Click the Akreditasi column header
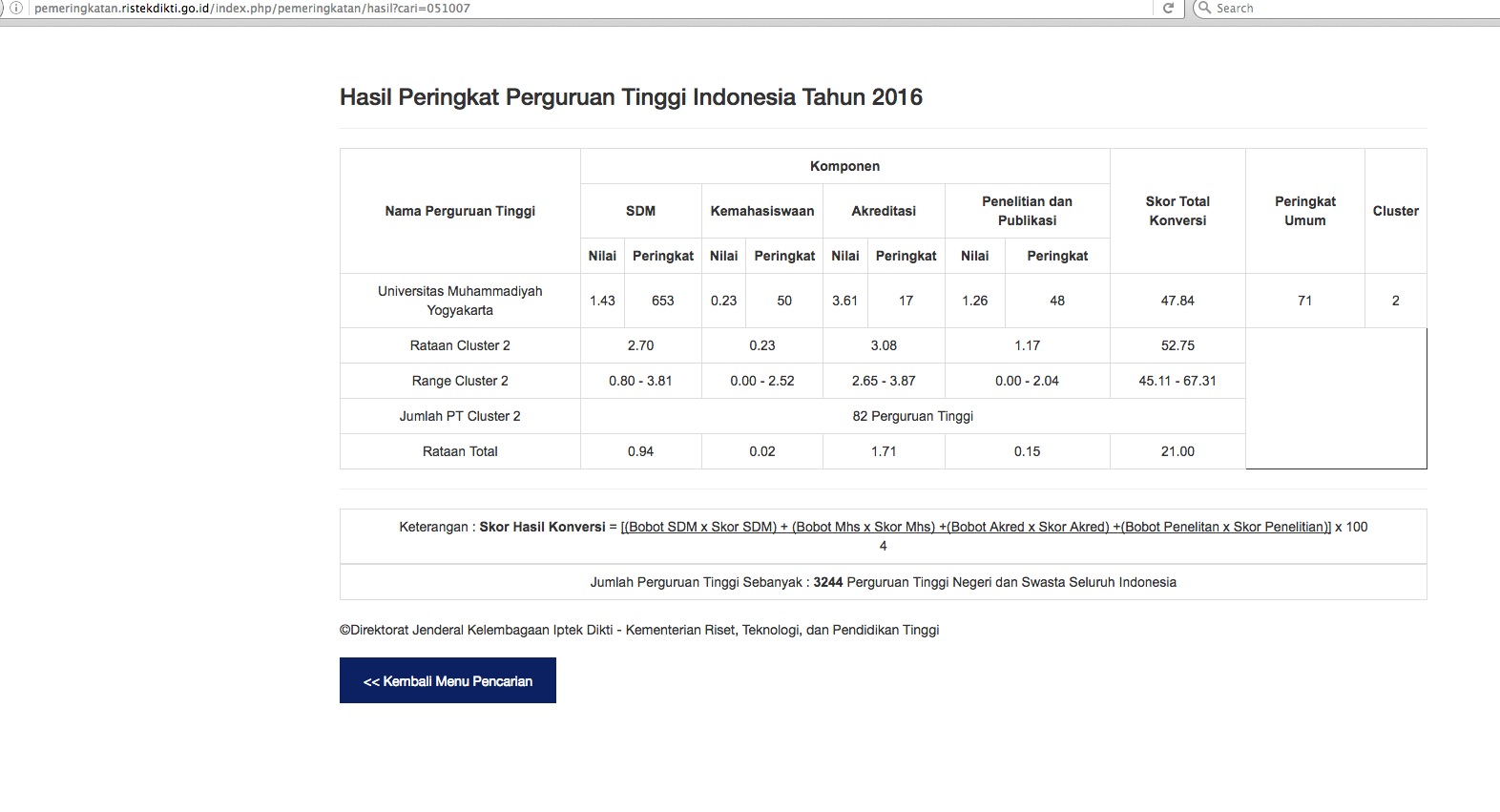 point(884,211)
